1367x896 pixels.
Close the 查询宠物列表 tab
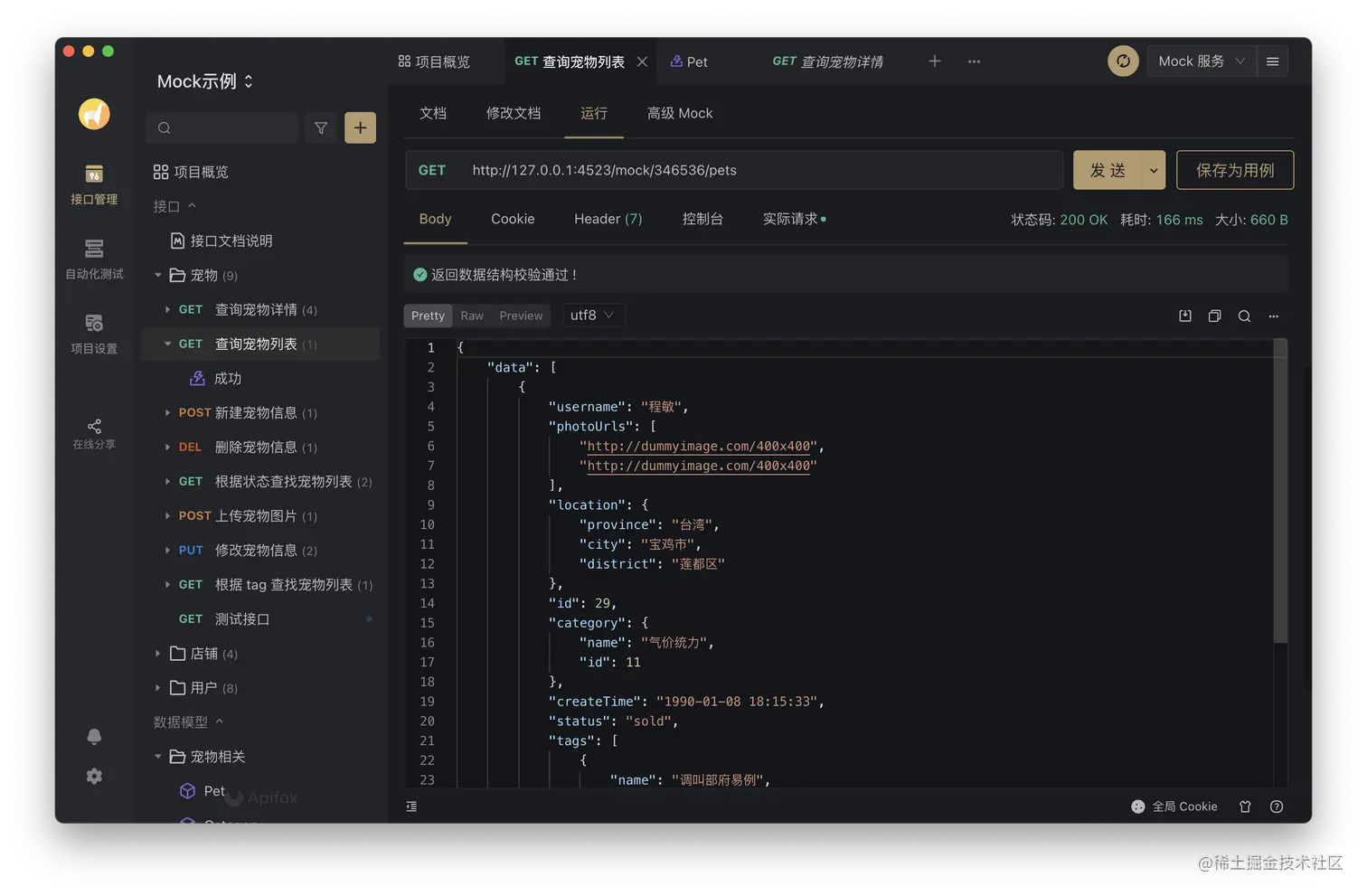tap(642, 61)
